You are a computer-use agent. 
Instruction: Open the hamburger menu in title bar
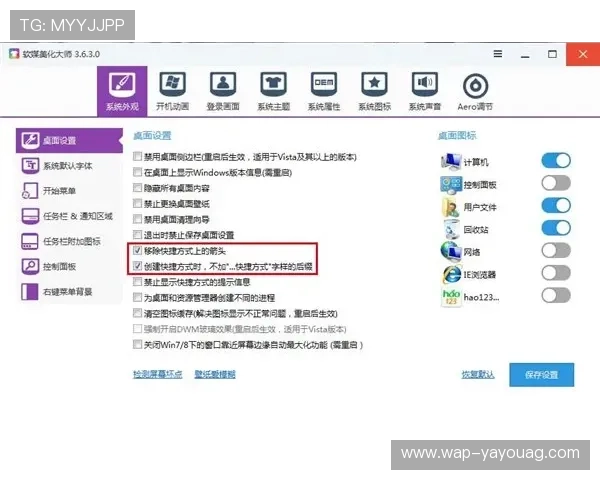[x=498, y=54]
